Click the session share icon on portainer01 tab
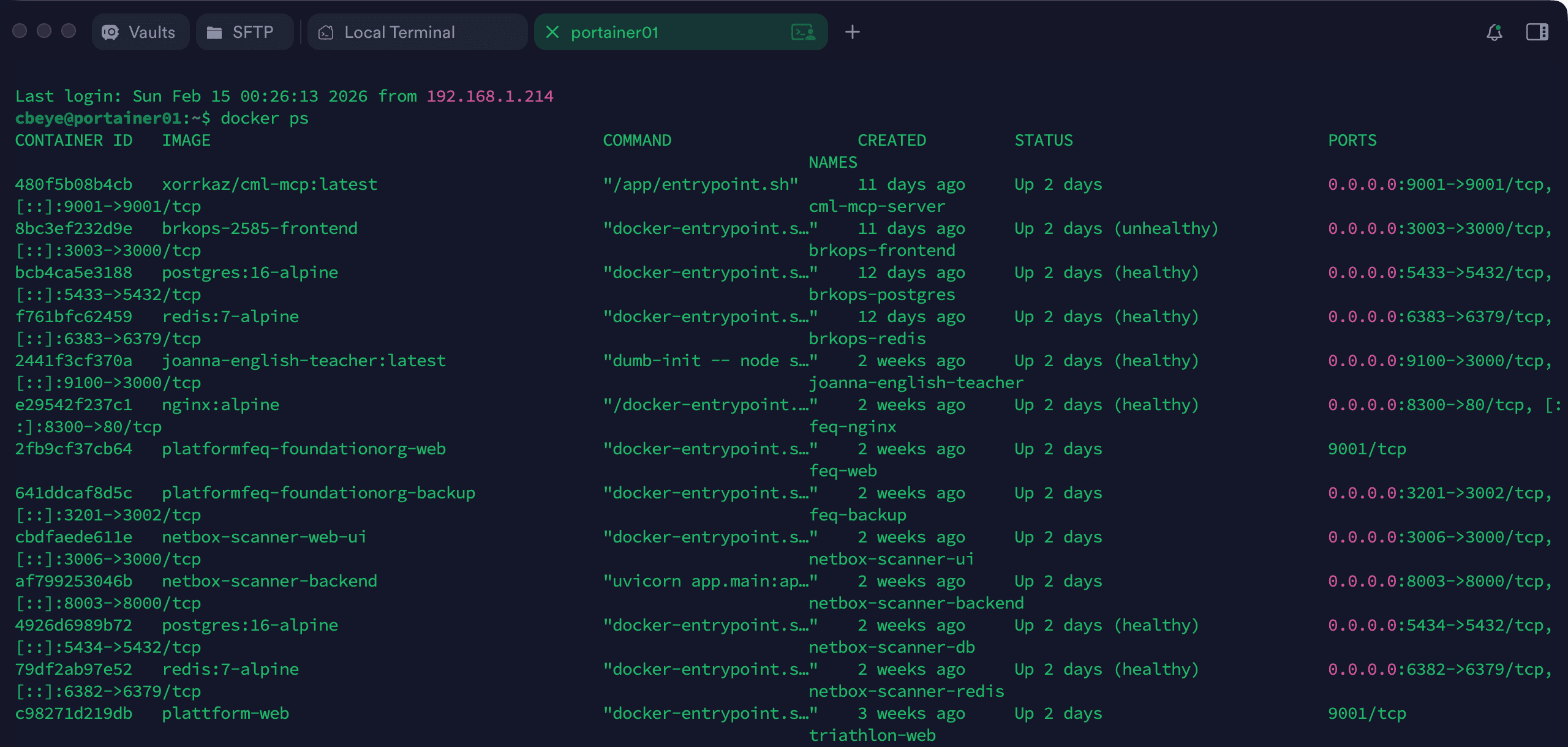Image resolution: width=1568 pixels, height=747 pixels. pyautogui.click(x=803, y=32)
